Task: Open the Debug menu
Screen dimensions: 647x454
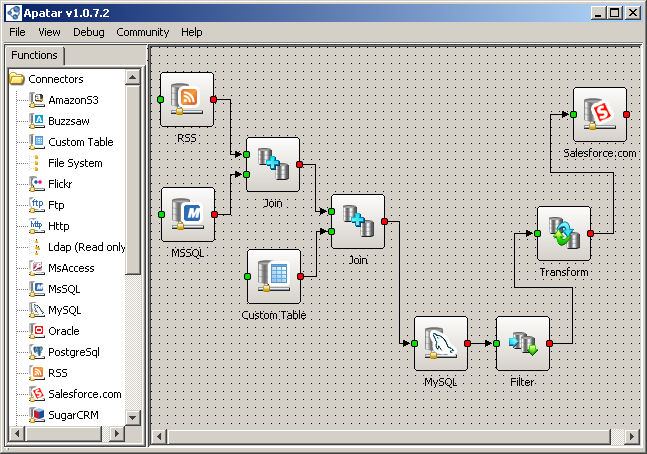Action: (89, 32)
